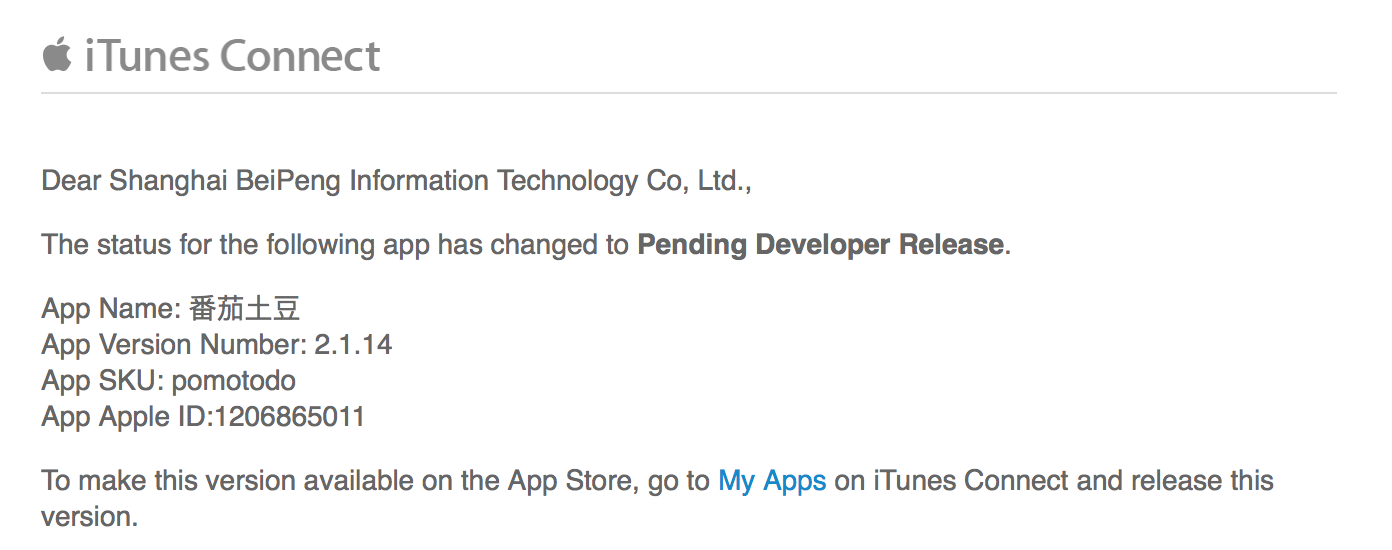Click the word 'Dear' in greeting
The height and width of the screenshot is (550, 1392).
[x=71, y=181]
